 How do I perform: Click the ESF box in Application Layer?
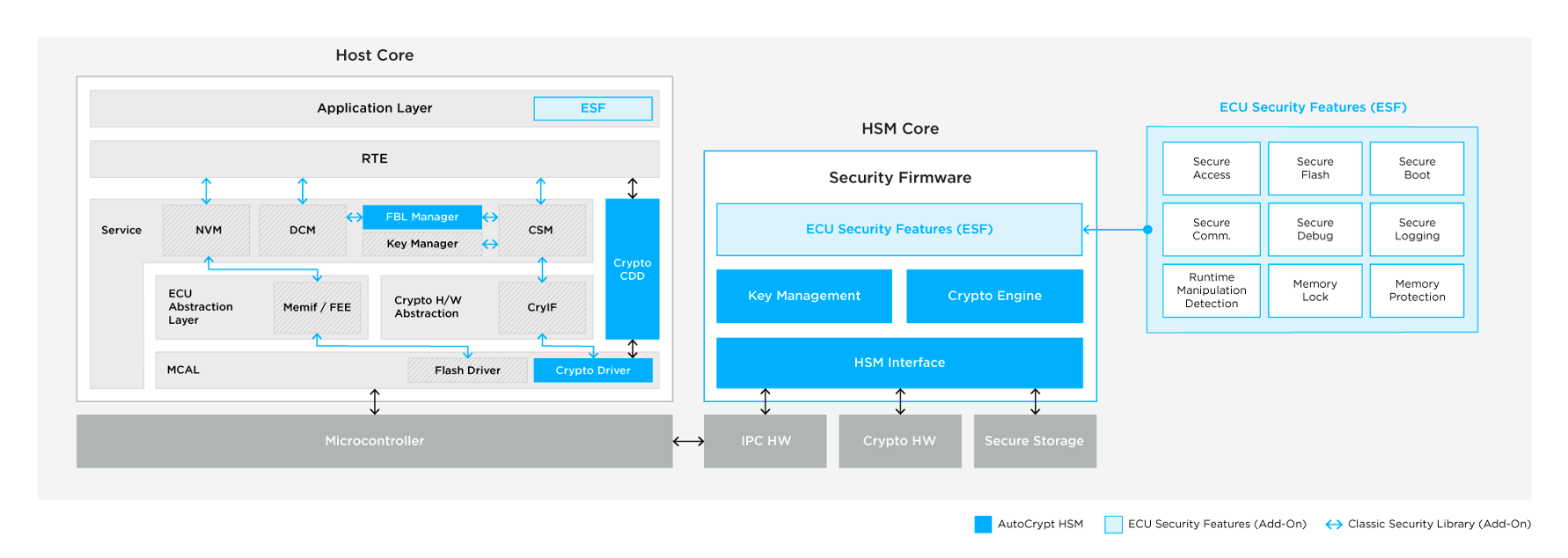[x=592, y=108]
